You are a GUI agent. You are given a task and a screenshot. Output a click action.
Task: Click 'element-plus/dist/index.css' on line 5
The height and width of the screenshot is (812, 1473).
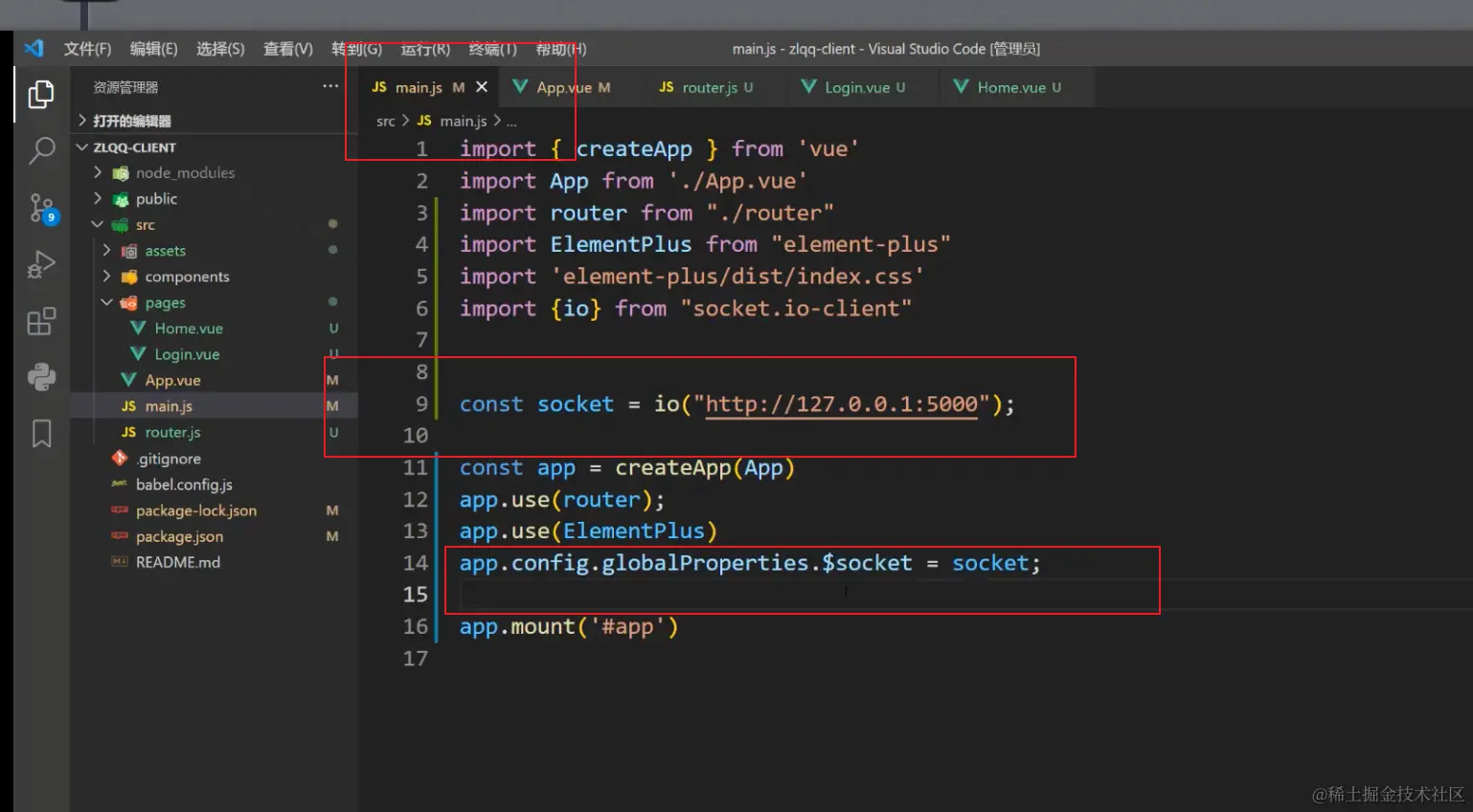tap(737, 277)
